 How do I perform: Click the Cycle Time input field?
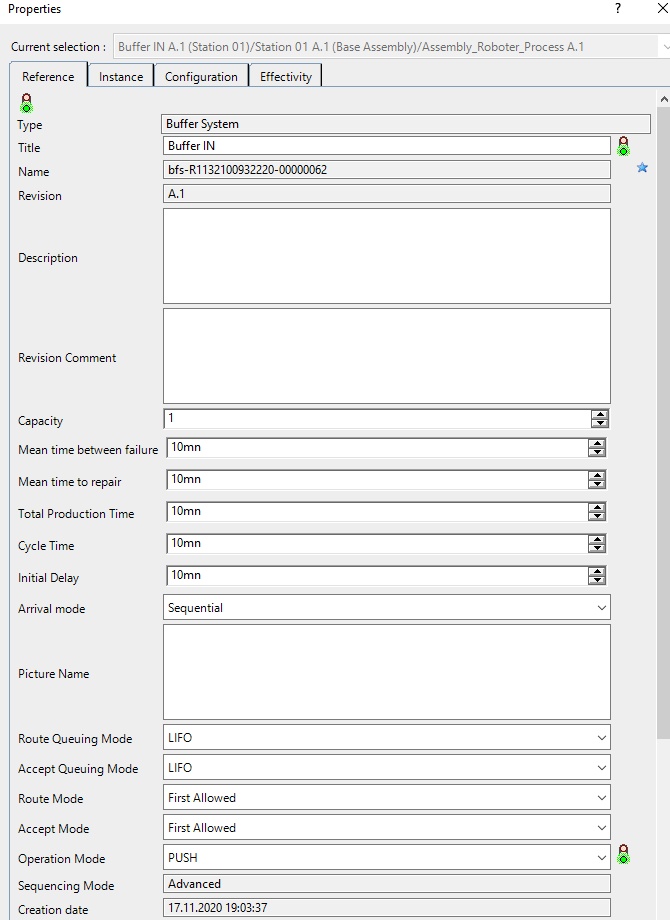pyautogui.click(x=377, y=544)
